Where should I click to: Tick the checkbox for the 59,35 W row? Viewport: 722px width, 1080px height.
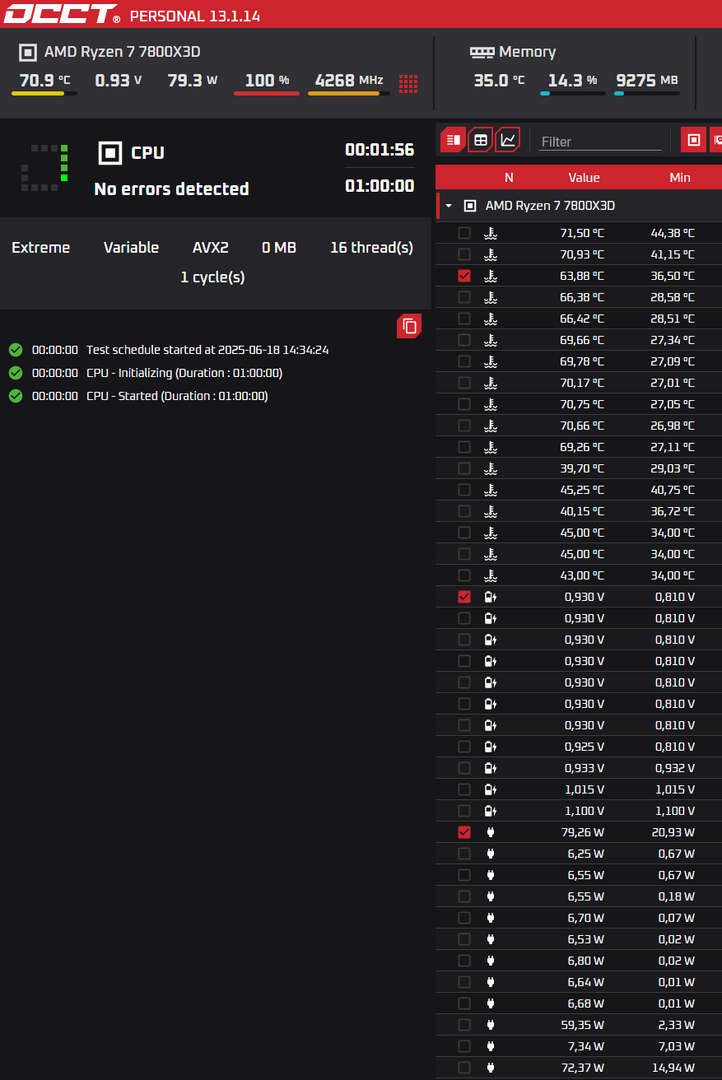point(464,1025)
